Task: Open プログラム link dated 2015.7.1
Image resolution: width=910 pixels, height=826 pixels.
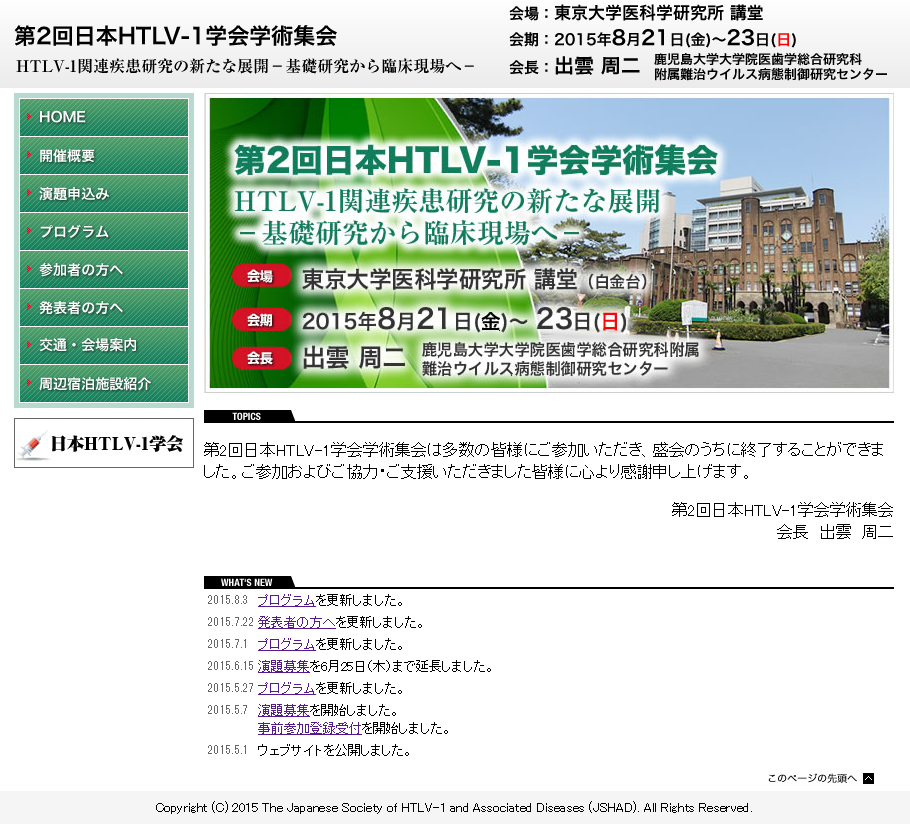Action: coord(286,644)
